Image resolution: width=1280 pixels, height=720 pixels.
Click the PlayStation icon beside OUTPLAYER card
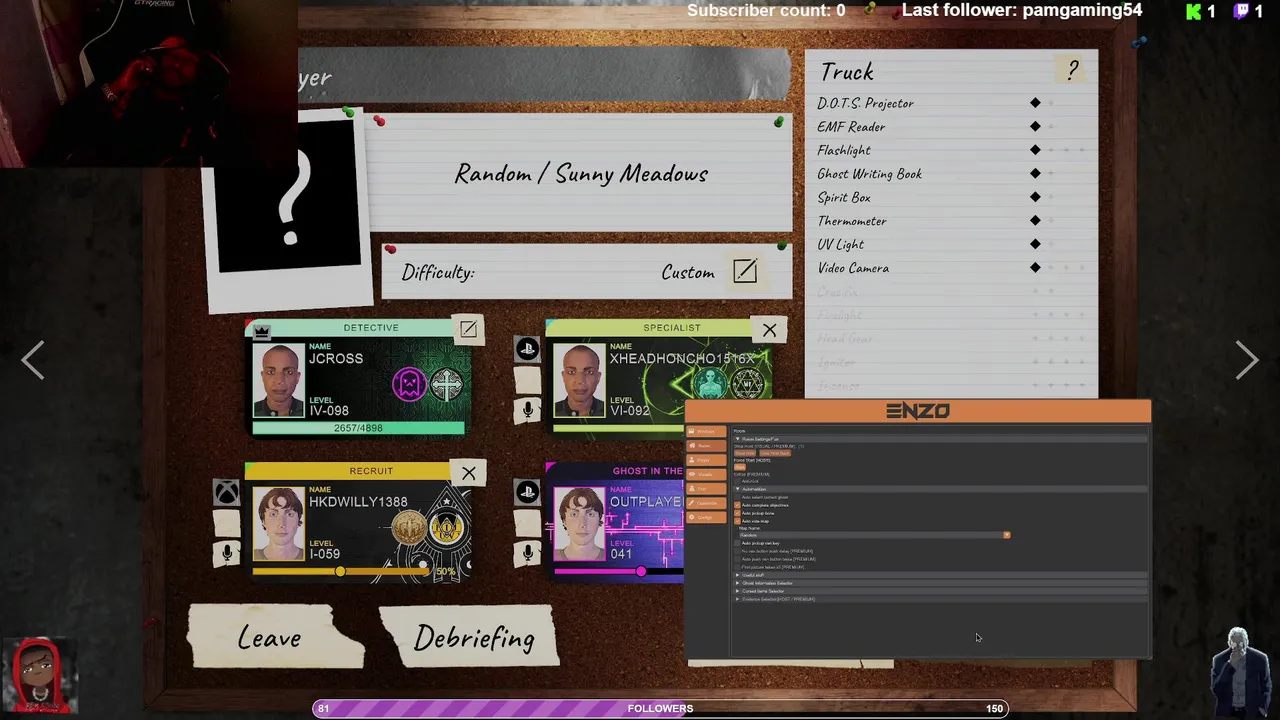tap(527, 492)
